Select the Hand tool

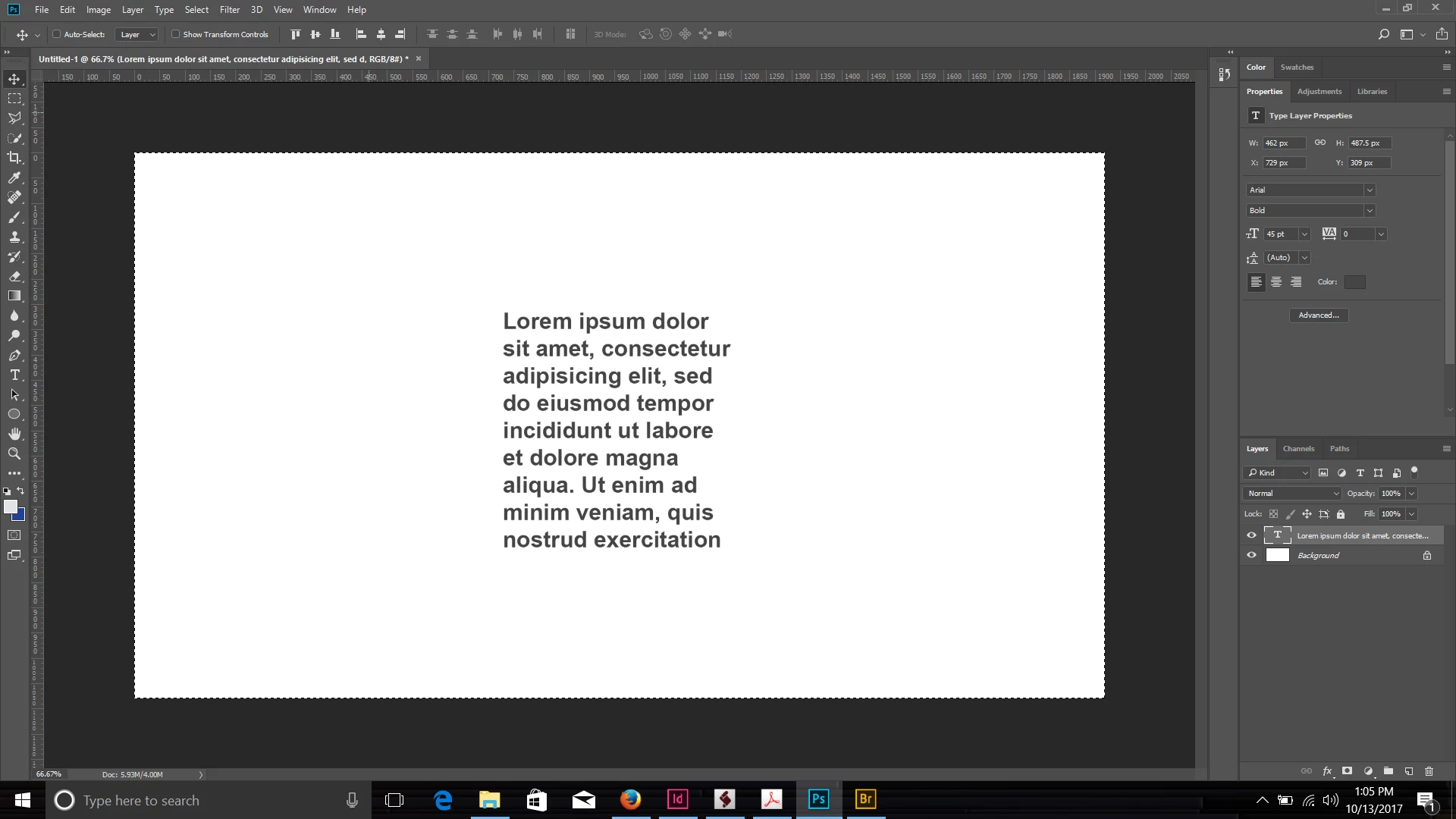coord(14,434)
